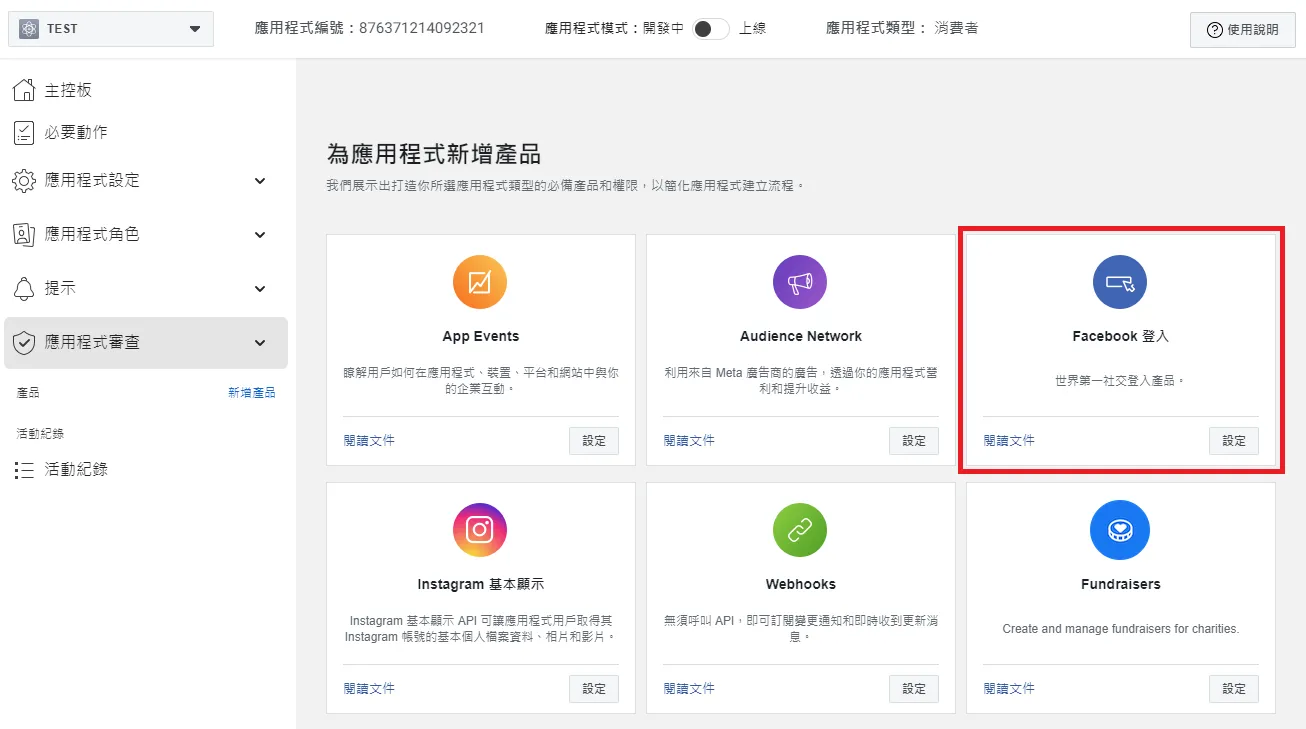This screenshot has height=729, width=1306.
Task: Expand the 提示 chevron
Action: point(260,289)
